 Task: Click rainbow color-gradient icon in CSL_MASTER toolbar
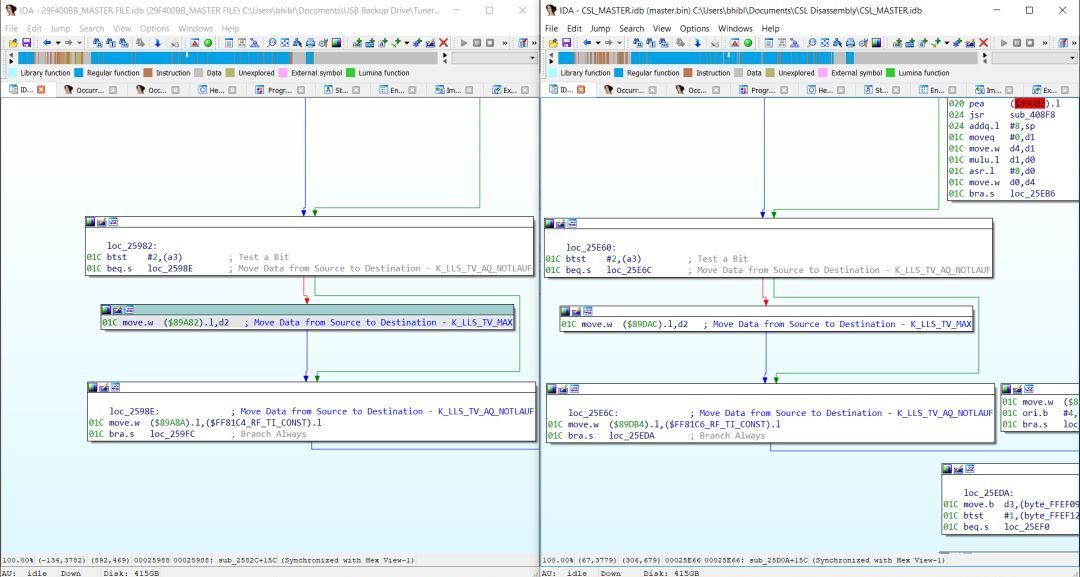tap(876, 43)
